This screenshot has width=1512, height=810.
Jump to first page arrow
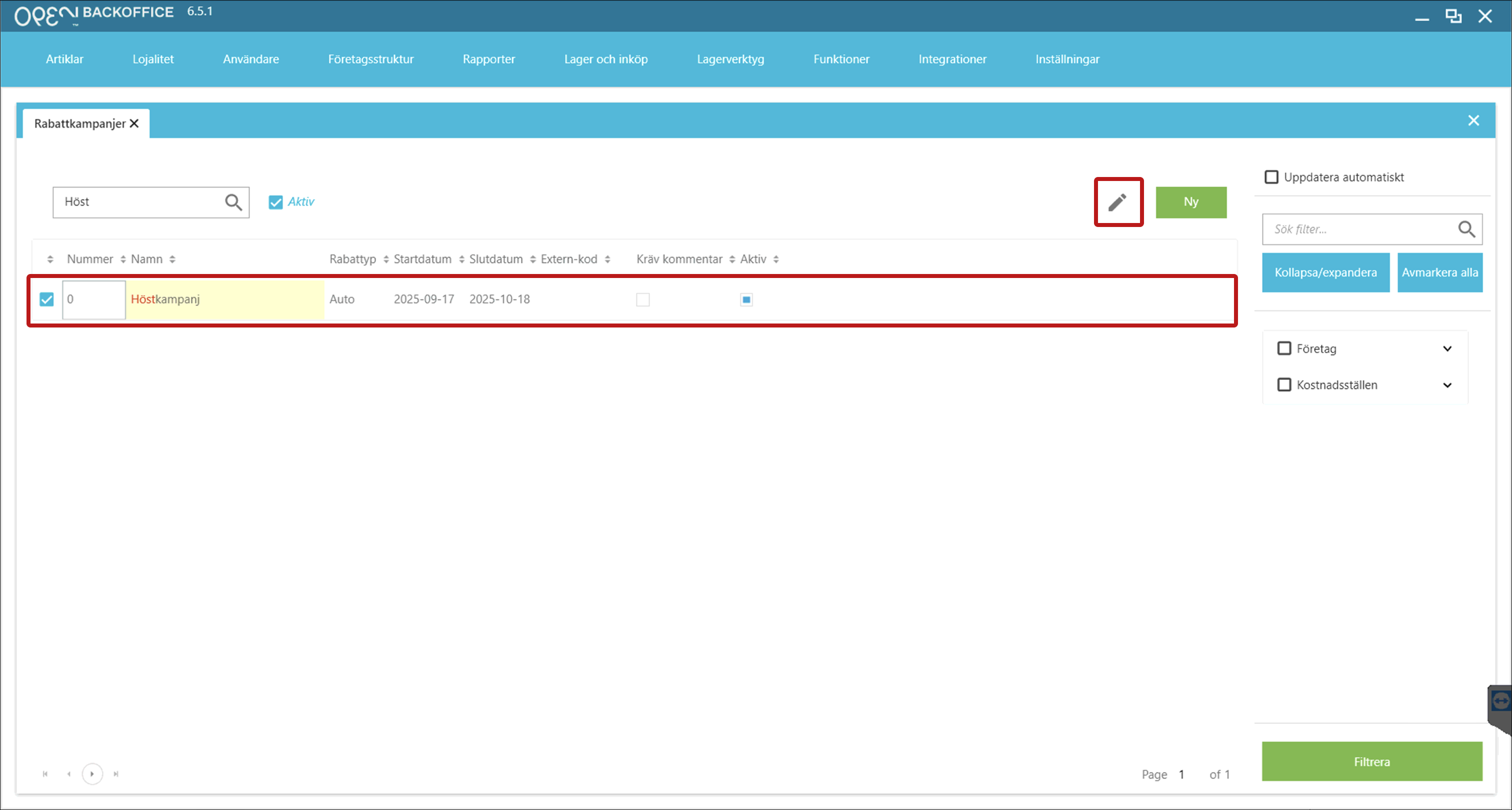(x=45, y=773)
